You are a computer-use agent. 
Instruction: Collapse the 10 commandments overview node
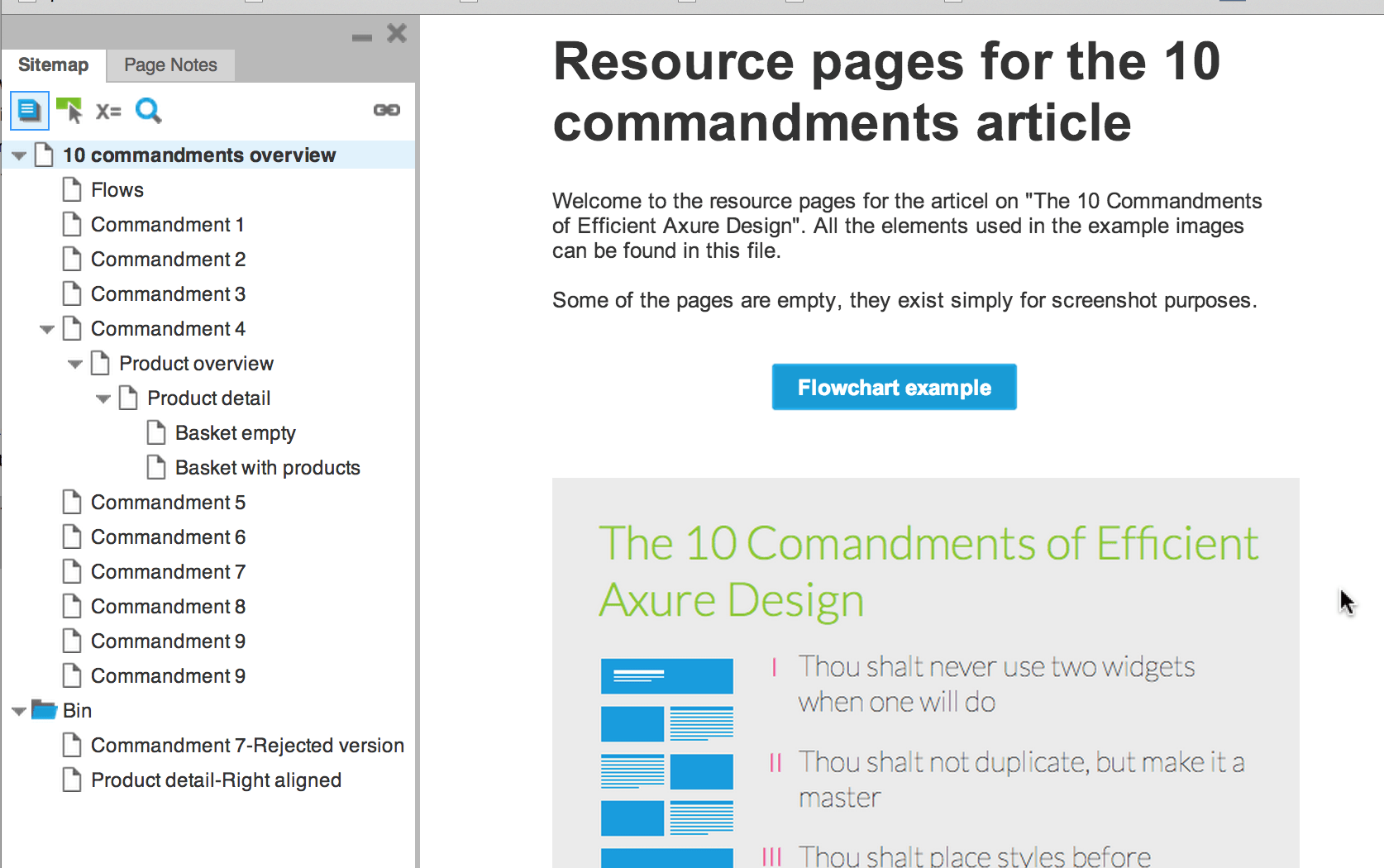coord(19,155)
